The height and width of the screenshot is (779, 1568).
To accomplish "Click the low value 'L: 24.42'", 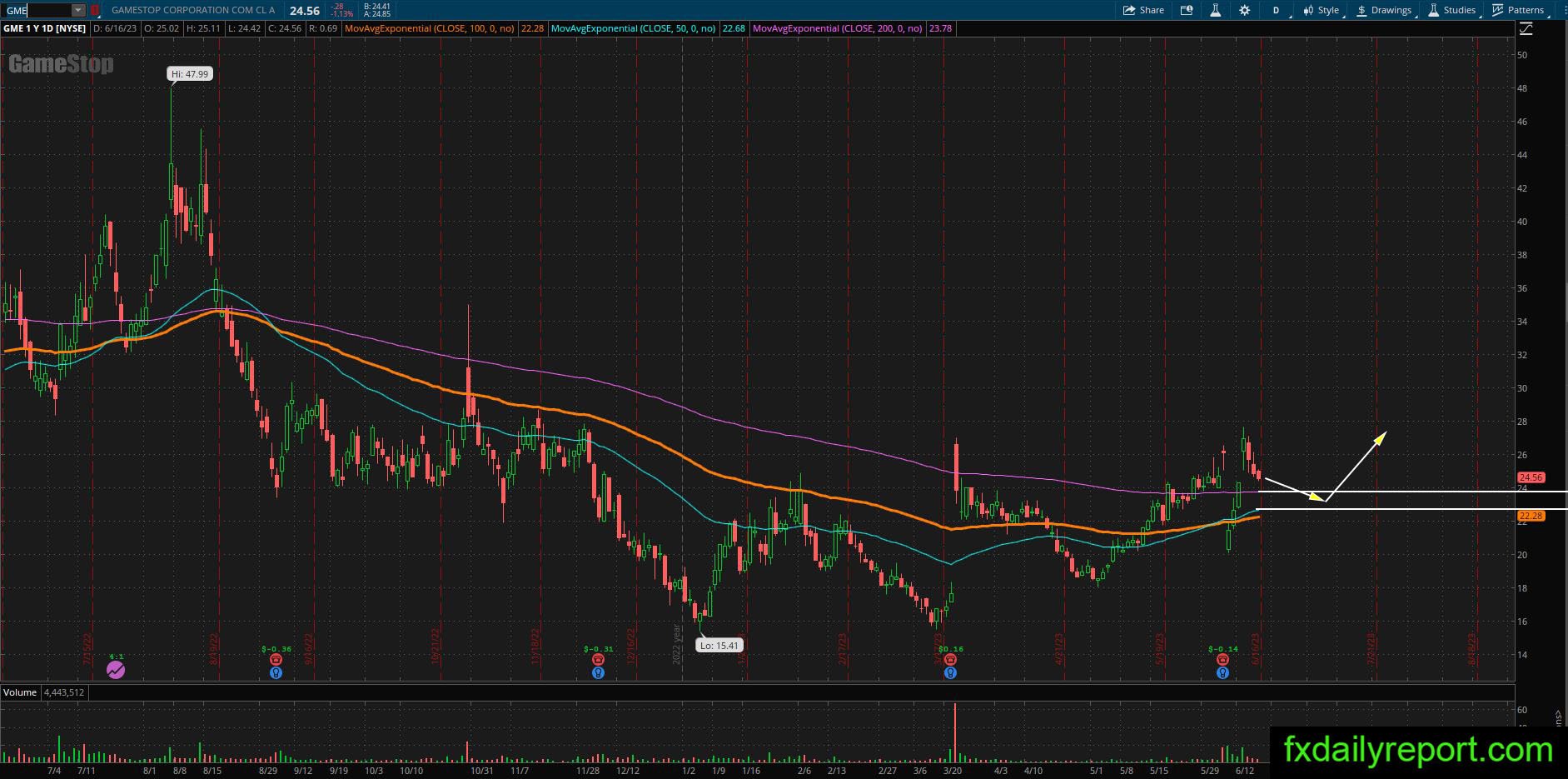I will [x=244, y=28].
